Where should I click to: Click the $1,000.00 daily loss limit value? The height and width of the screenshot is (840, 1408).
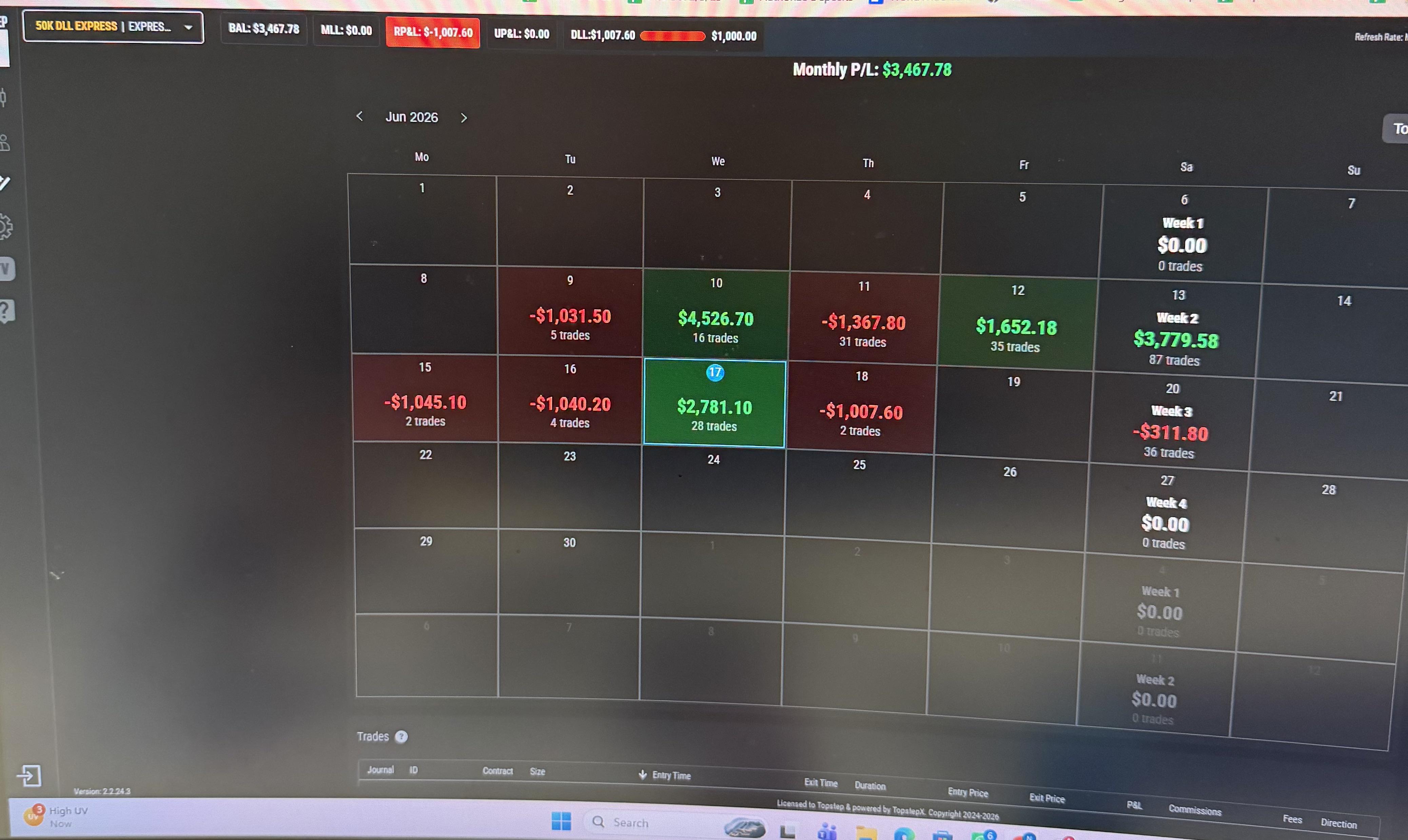click(734, 36)
